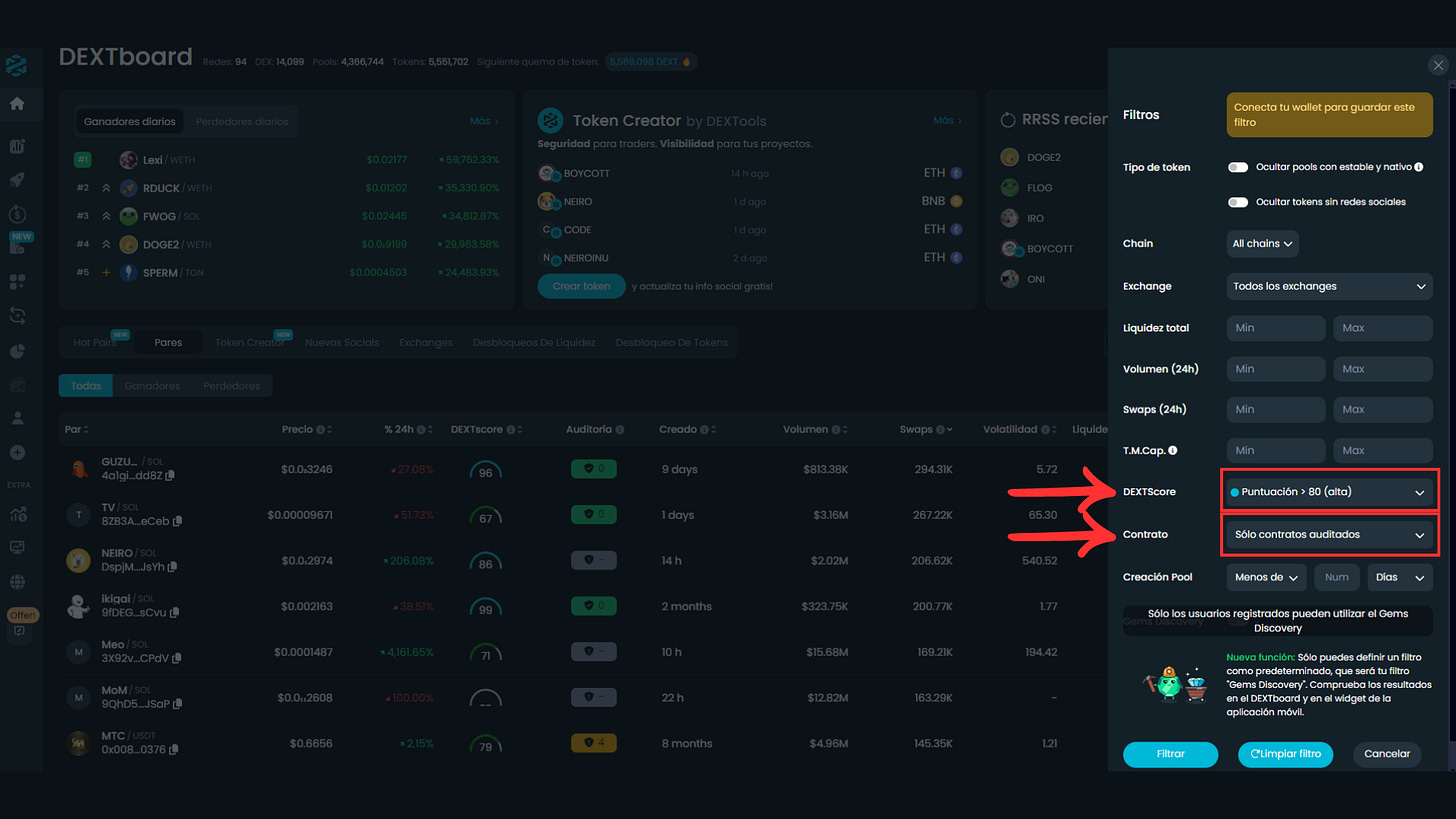
Task: Click info icon next to T.M.Cap.
Action: coord(1172,451)
